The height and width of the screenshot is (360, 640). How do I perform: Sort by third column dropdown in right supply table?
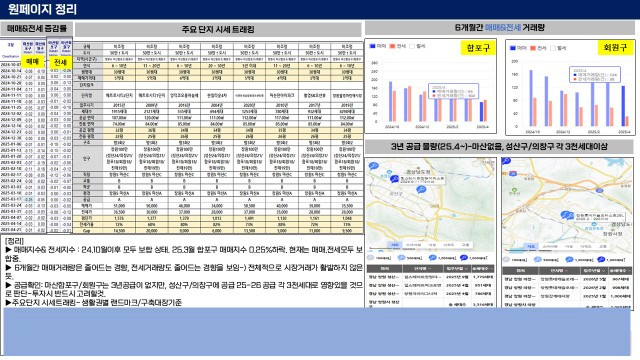click(603, 271)
